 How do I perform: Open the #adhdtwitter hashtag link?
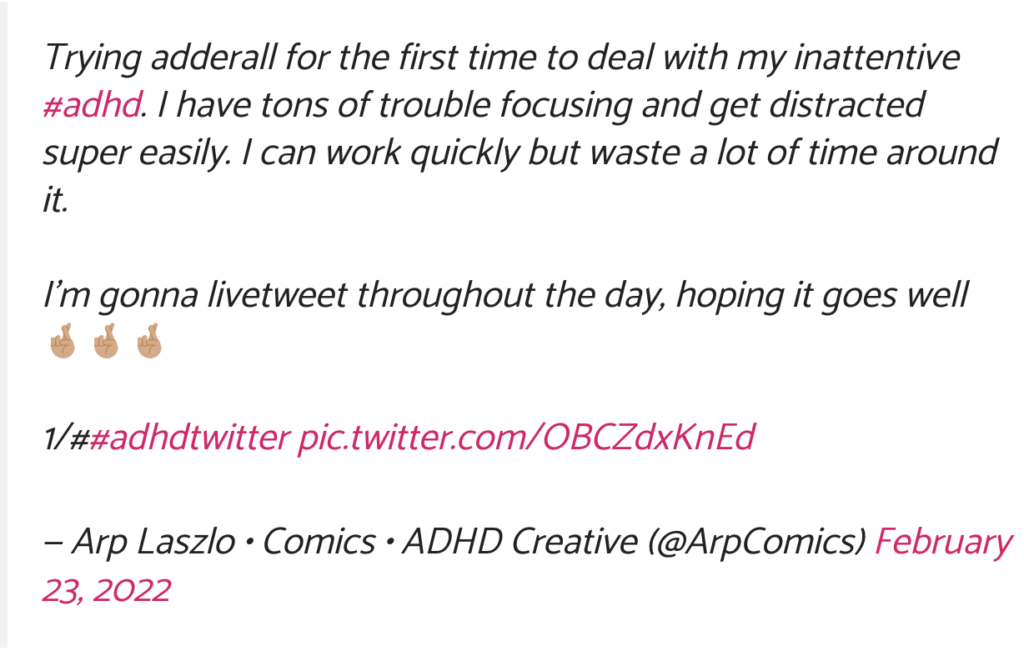189,437
